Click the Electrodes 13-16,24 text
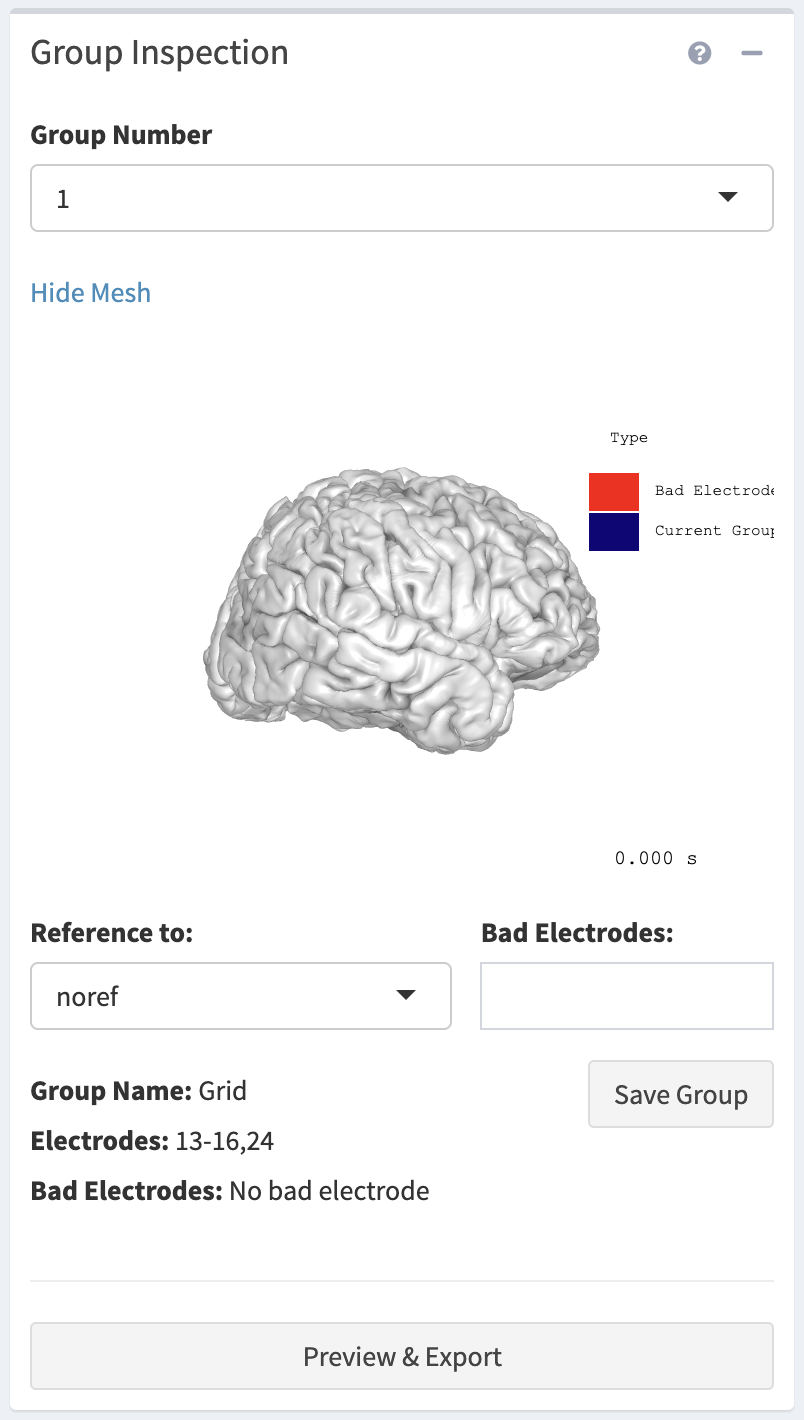 153,1141
